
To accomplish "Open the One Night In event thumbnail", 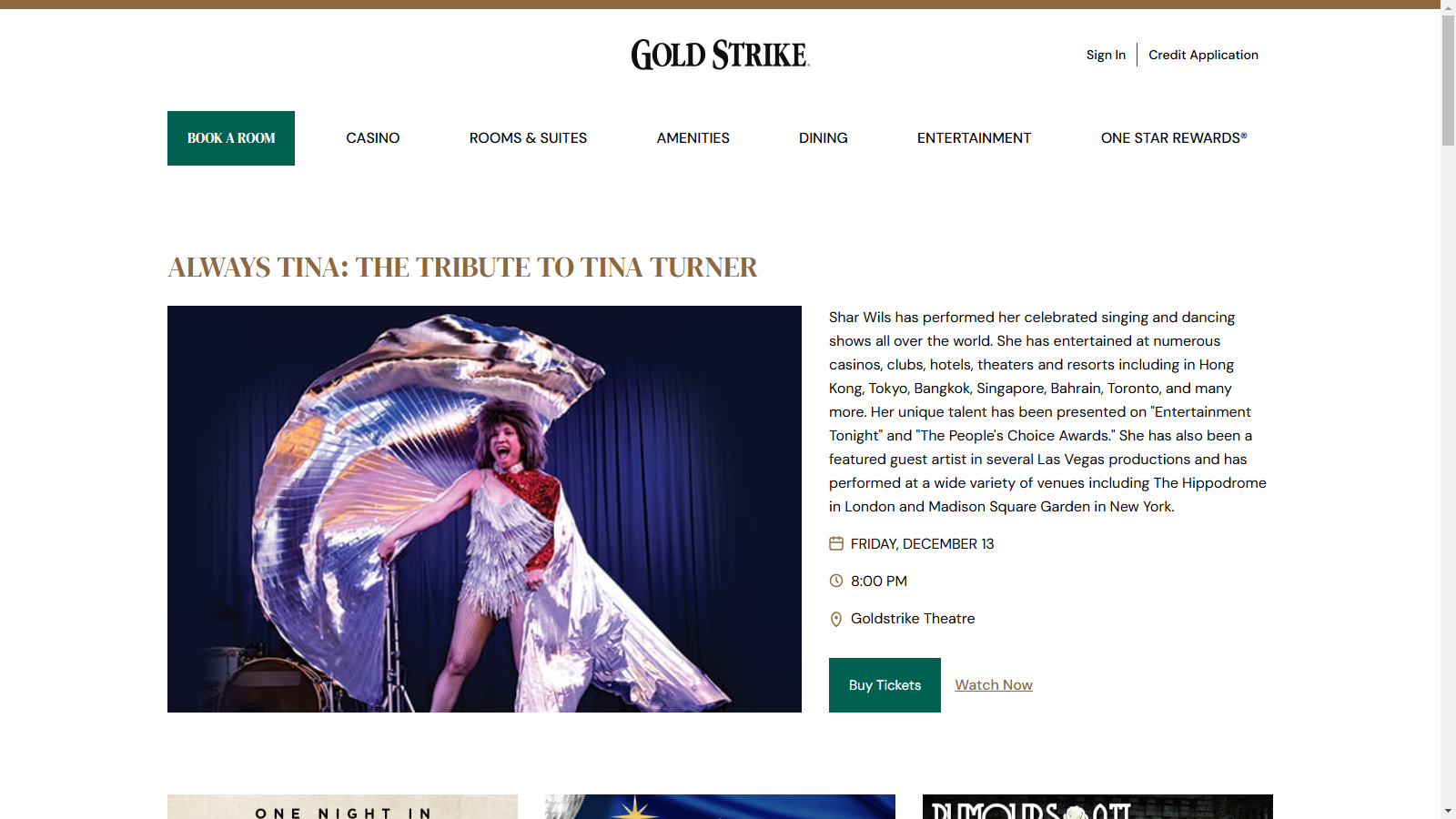I will (x=342, y=807).
